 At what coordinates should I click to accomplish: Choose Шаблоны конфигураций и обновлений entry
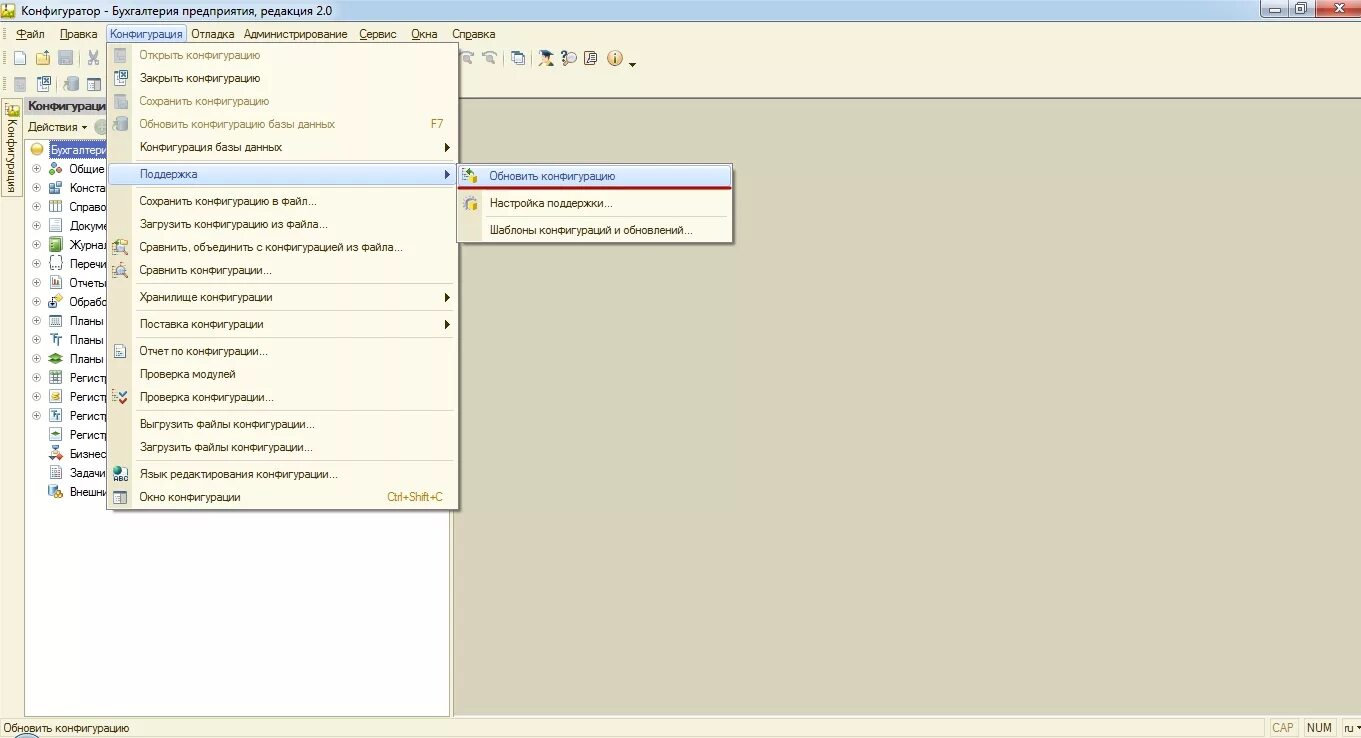[595, 230]
